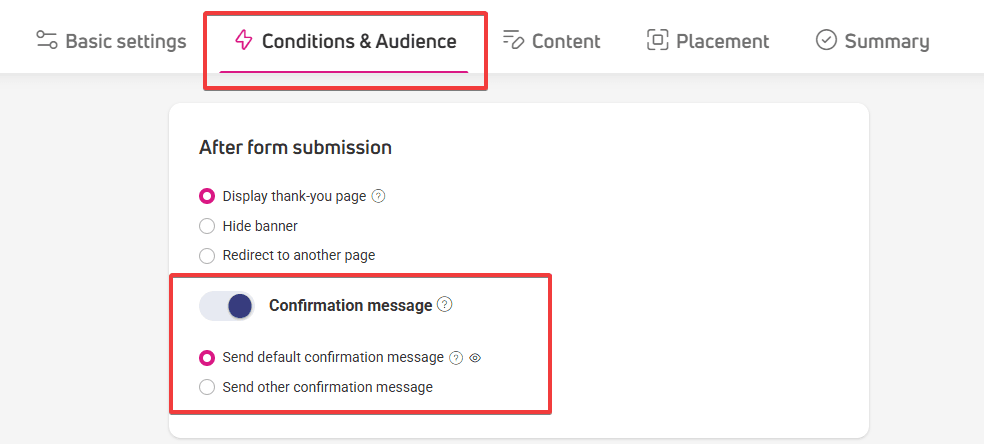Screen dimensions: 984x444
Task: Click the Content pencil-lines icon
Action: (x=513, y=40)
